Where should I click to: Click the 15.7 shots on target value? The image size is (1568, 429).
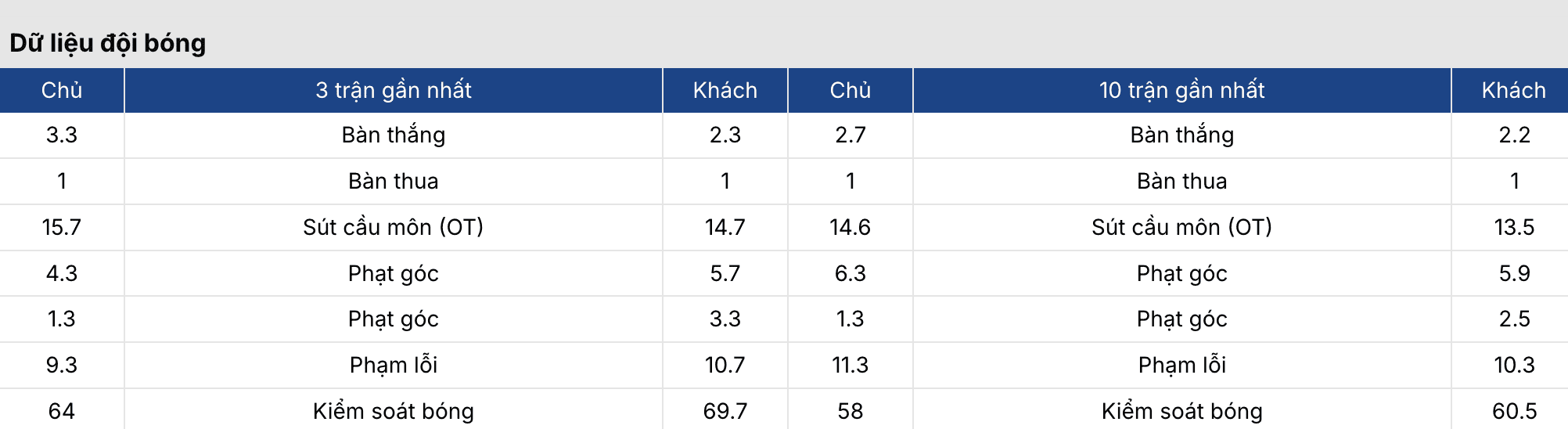[62, 227]
